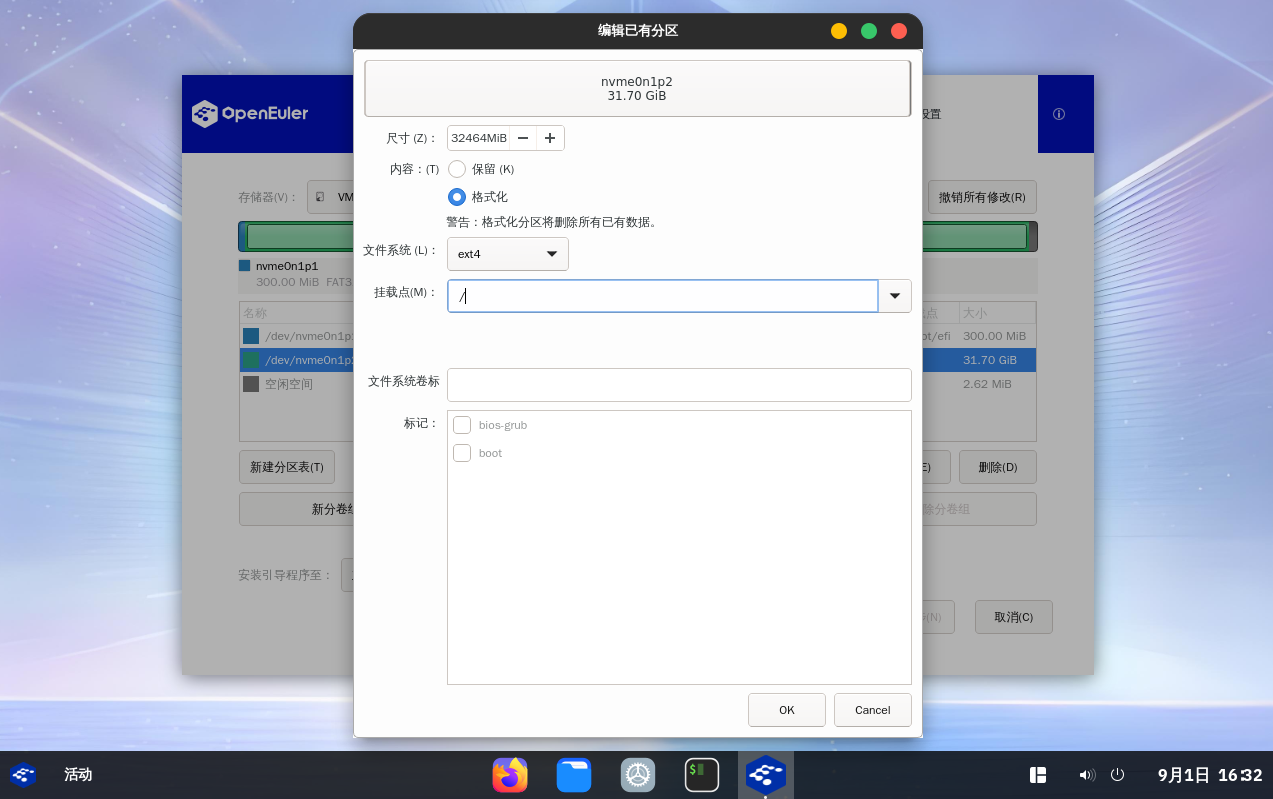Dismiss the dialog with Cancel
1273x799 pixels.
pos(873,710)
